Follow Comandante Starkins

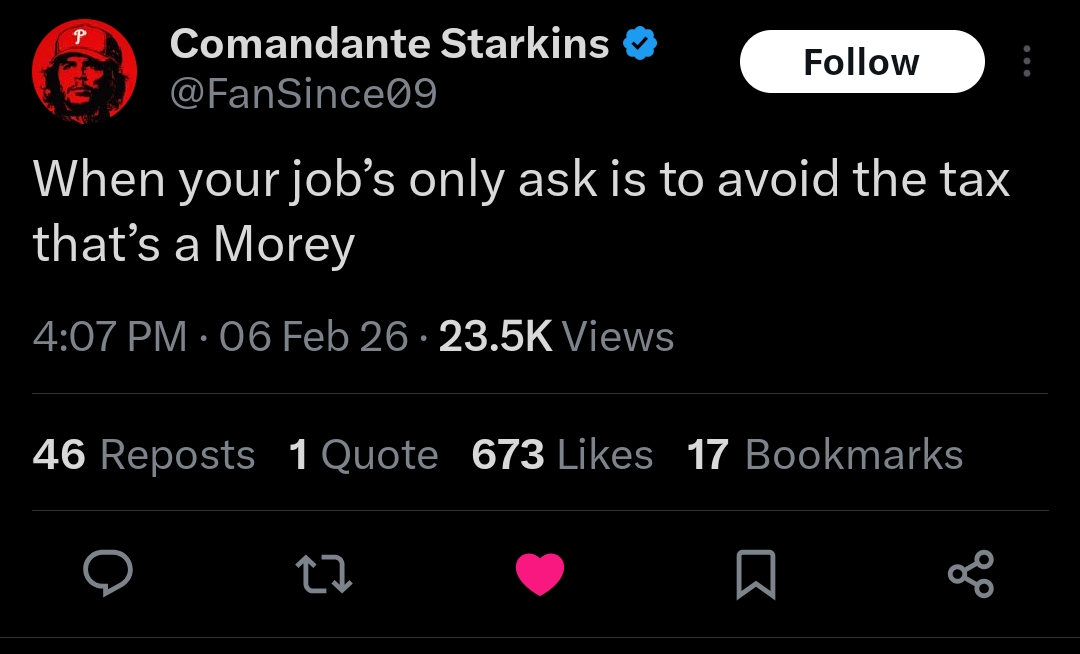tap(861, 62)
